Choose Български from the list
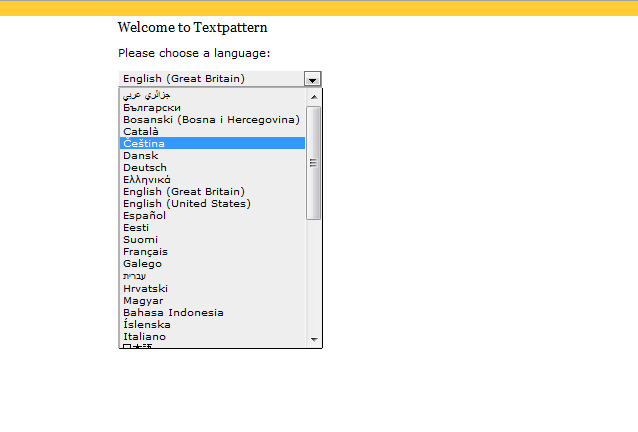Screen dimensions: 638x432 coord(213,107)
